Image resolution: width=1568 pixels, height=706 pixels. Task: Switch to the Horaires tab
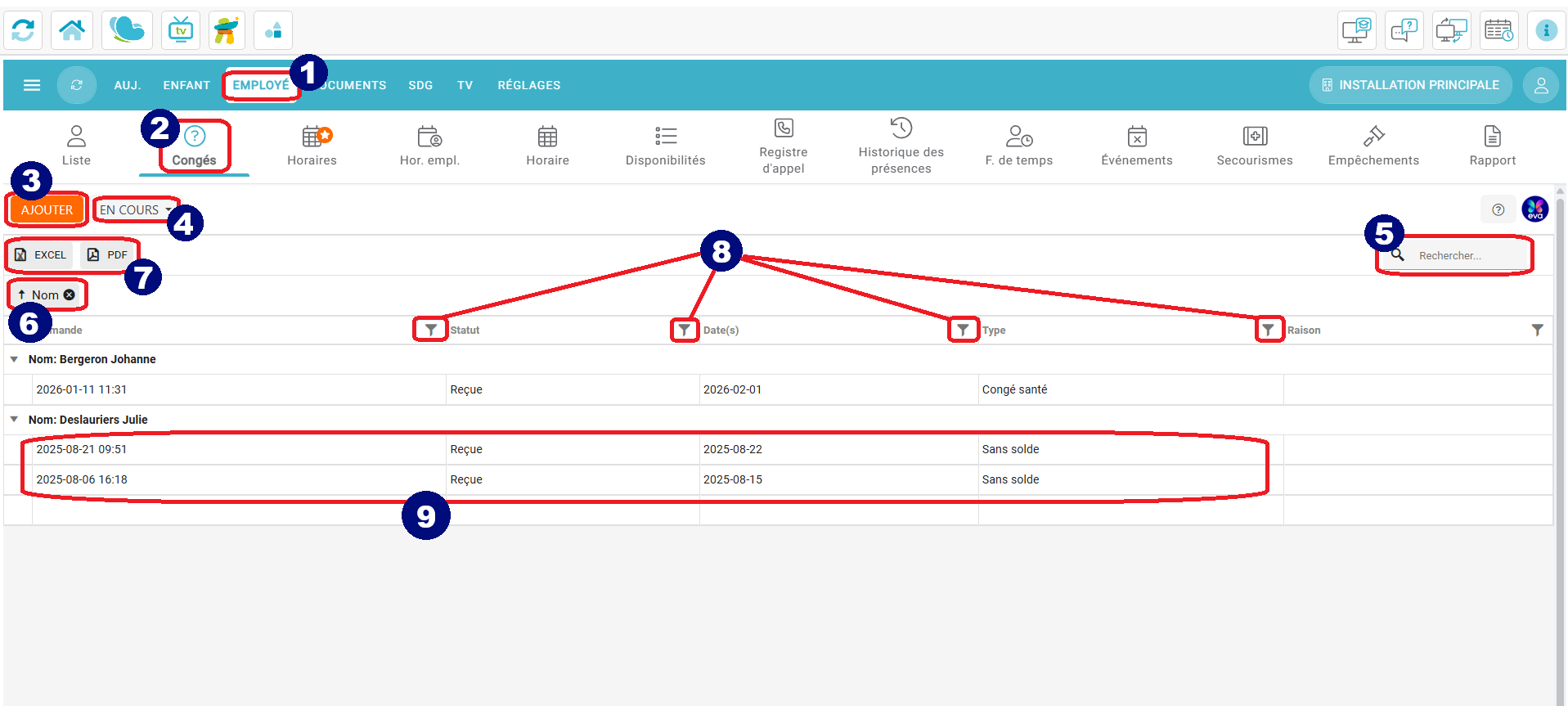(x=312, y=146)
